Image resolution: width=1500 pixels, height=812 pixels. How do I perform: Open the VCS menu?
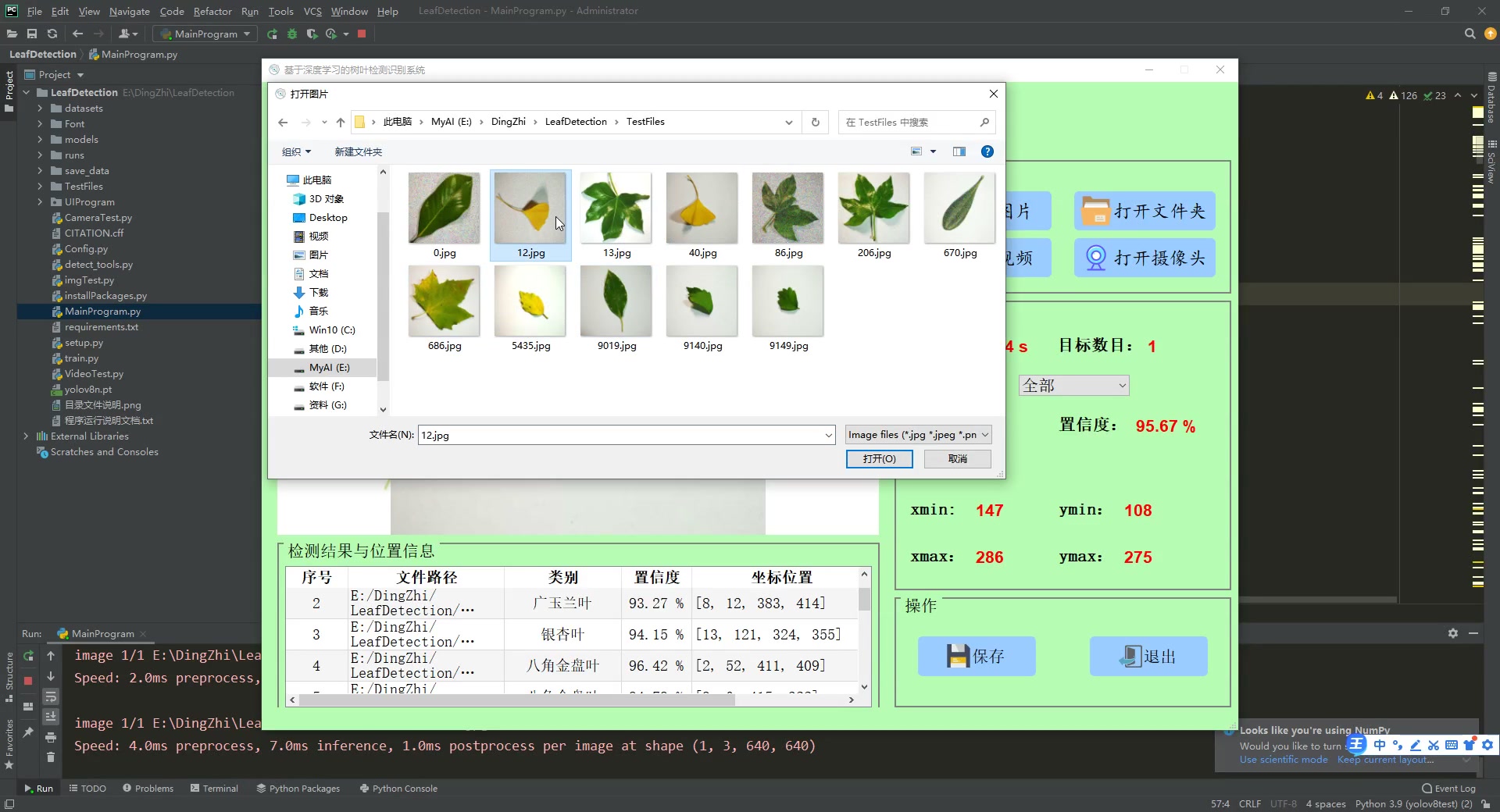pyautogui.click(x=312, y=11)
